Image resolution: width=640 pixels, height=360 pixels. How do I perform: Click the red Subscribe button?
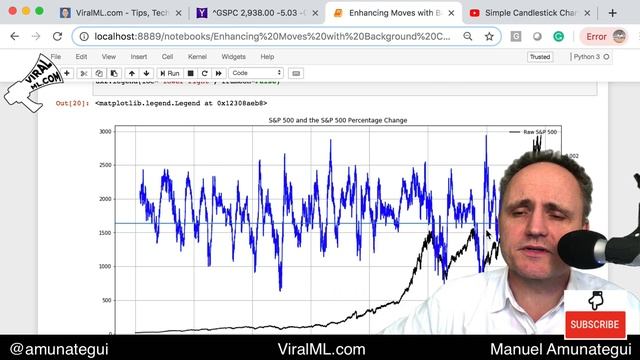pos(595,324)
